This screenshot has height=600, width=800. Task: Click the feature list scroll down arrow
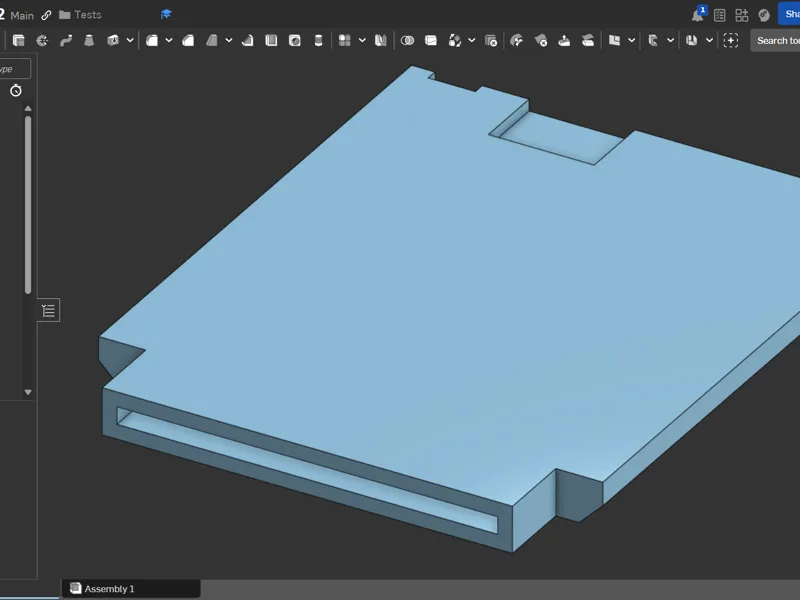[28, 392]
